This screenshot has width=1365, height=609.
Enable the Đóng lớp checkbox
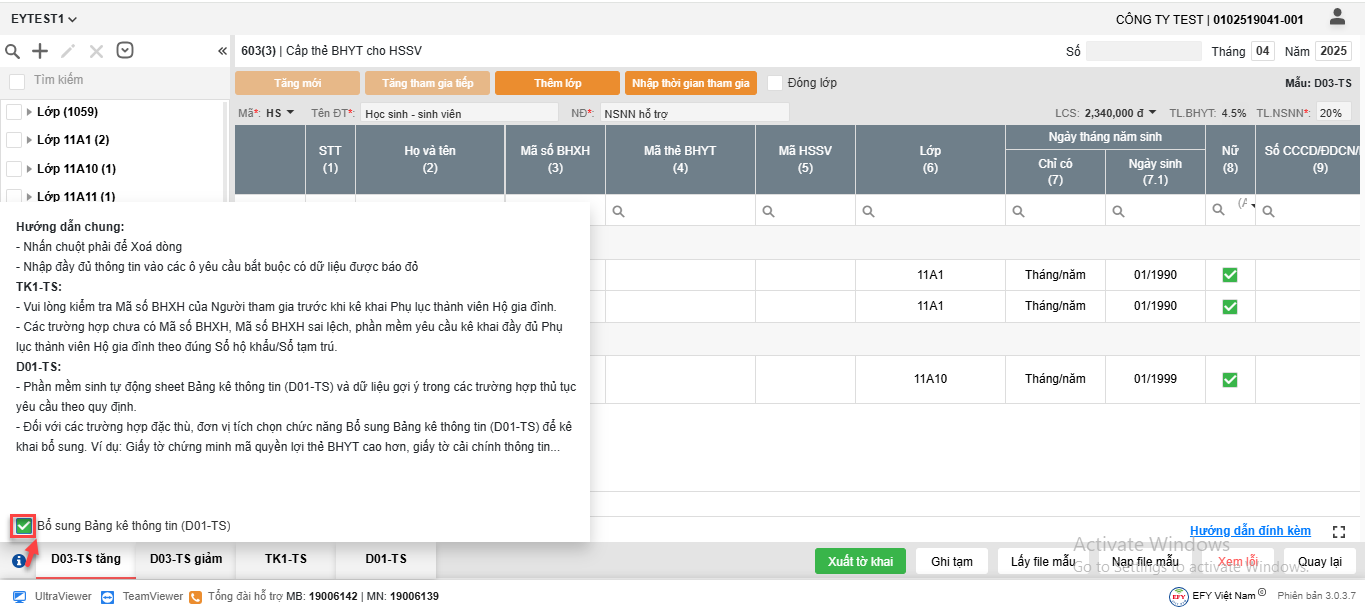click(x=775, y=83)
